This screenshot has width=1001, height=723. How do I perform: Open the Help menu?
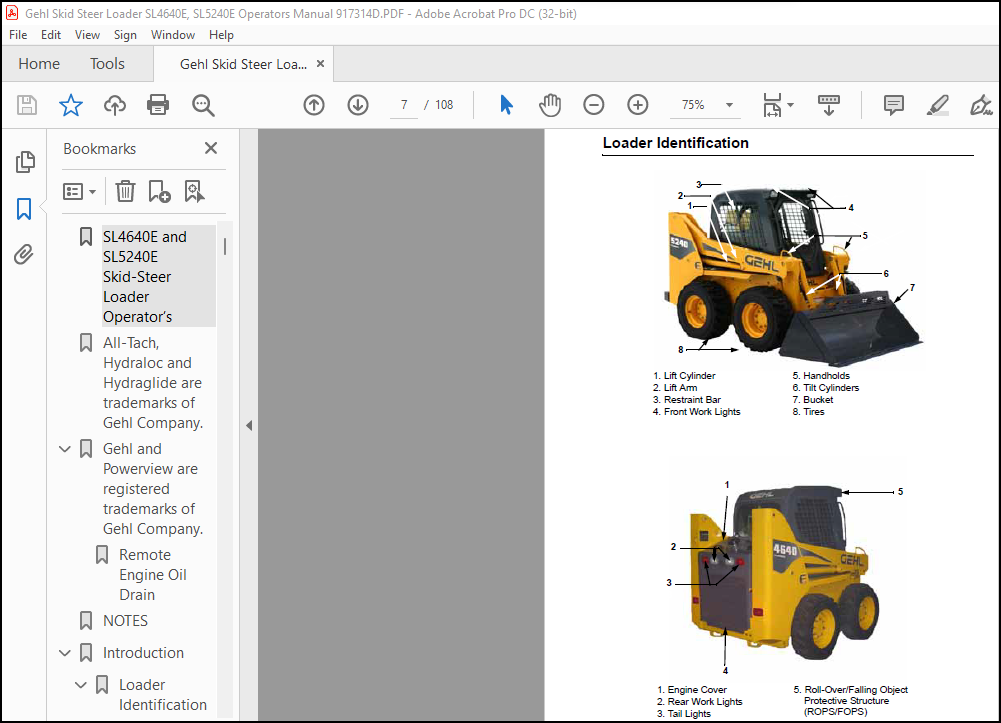pos(221,34)
